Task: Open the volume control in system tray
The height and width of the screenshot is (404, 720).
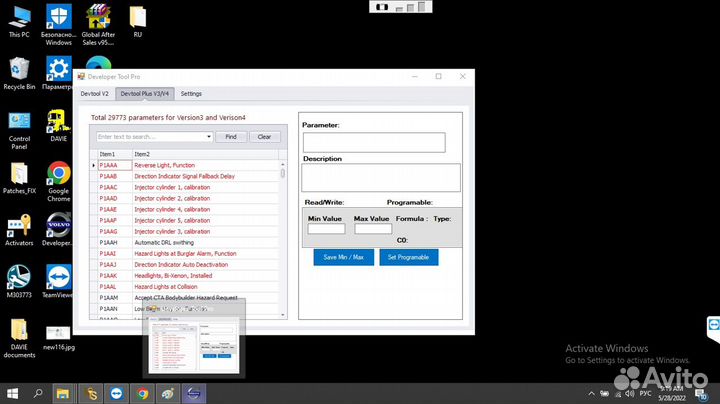Action: pos(630,393)
